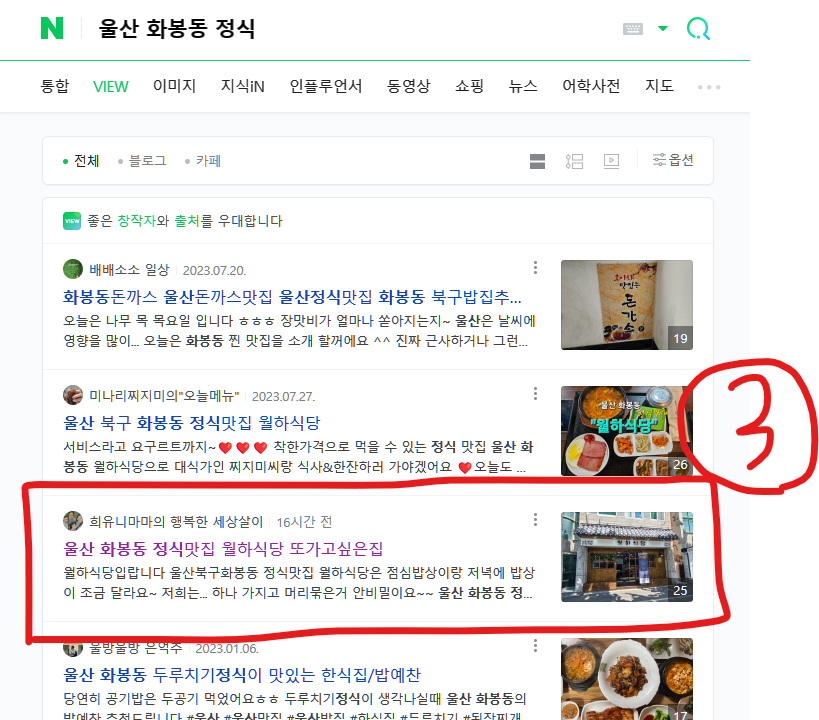Viewport: 819px width, 720px height.
Task: Open the 옵션 filter settings
Action: pyautogui.click(x=673, y=160)
